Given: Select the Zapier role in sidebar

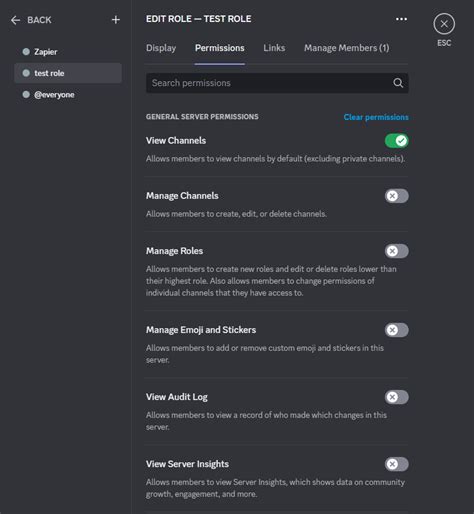Looking at the screenshot, I should (68, 52).
